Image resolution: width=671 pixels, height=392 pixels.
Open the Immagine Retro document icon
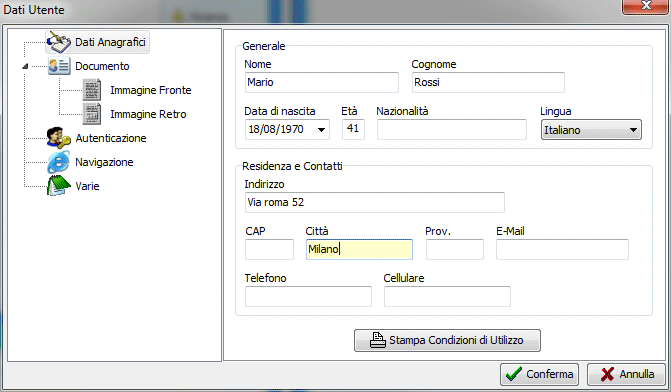click(92, 114)
